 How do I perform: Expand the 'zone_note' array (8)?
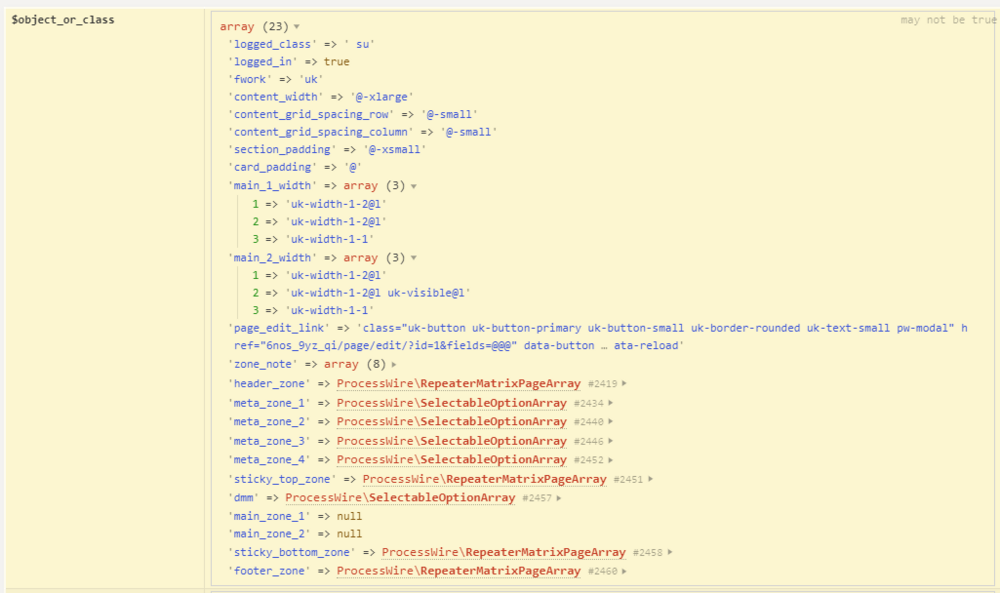[394, 365]
